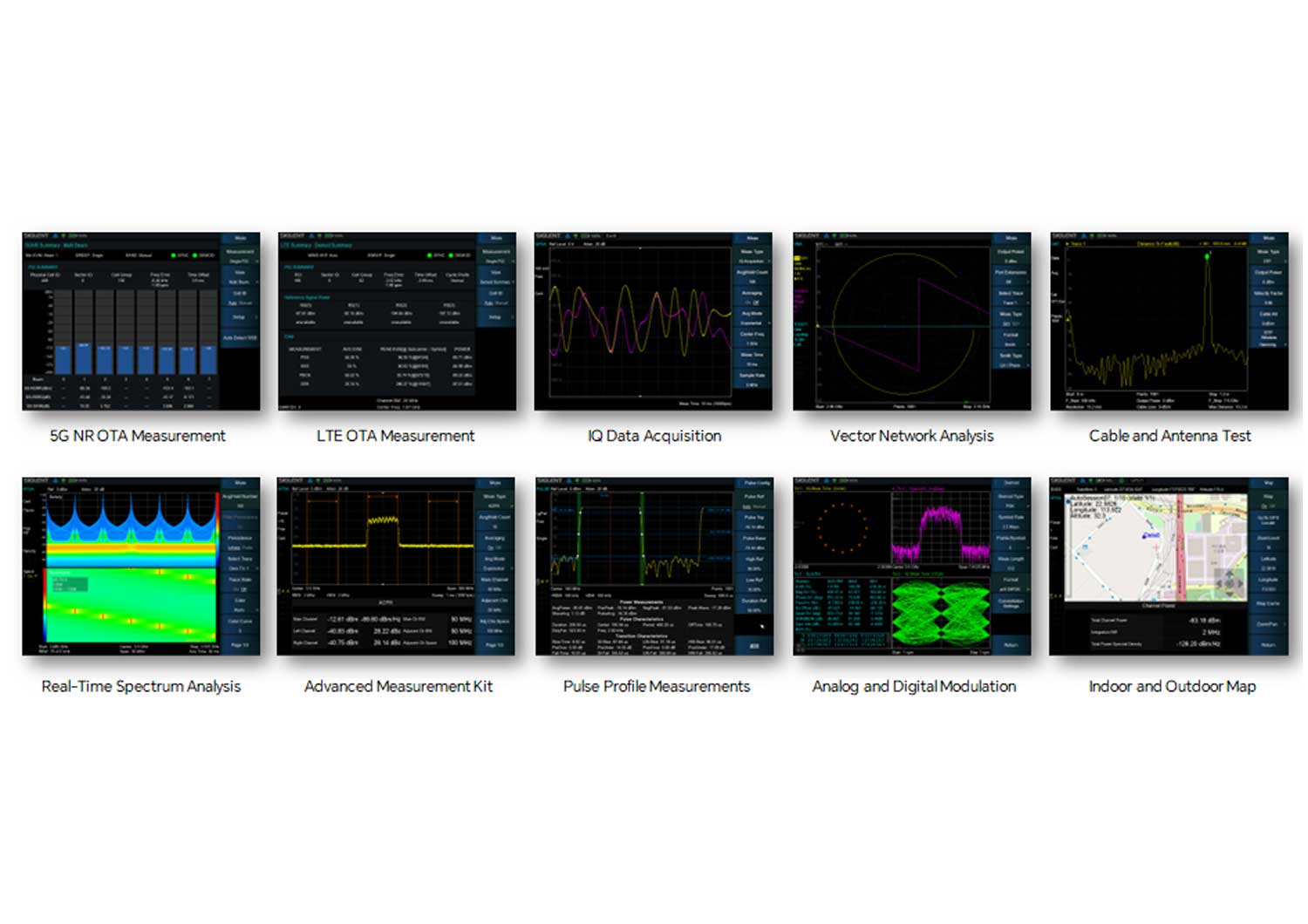Viewport: 1308px width, 924px height.
Task: Select the "Analog and Digital Modulation" caption
Action: click(x=914, y=687)
